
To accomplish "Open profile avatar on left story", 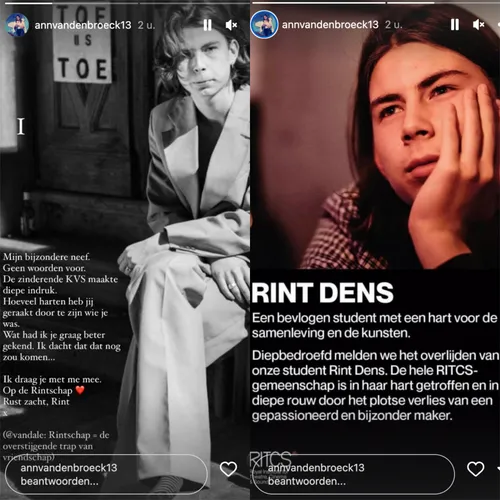I will tap(17, 25).
